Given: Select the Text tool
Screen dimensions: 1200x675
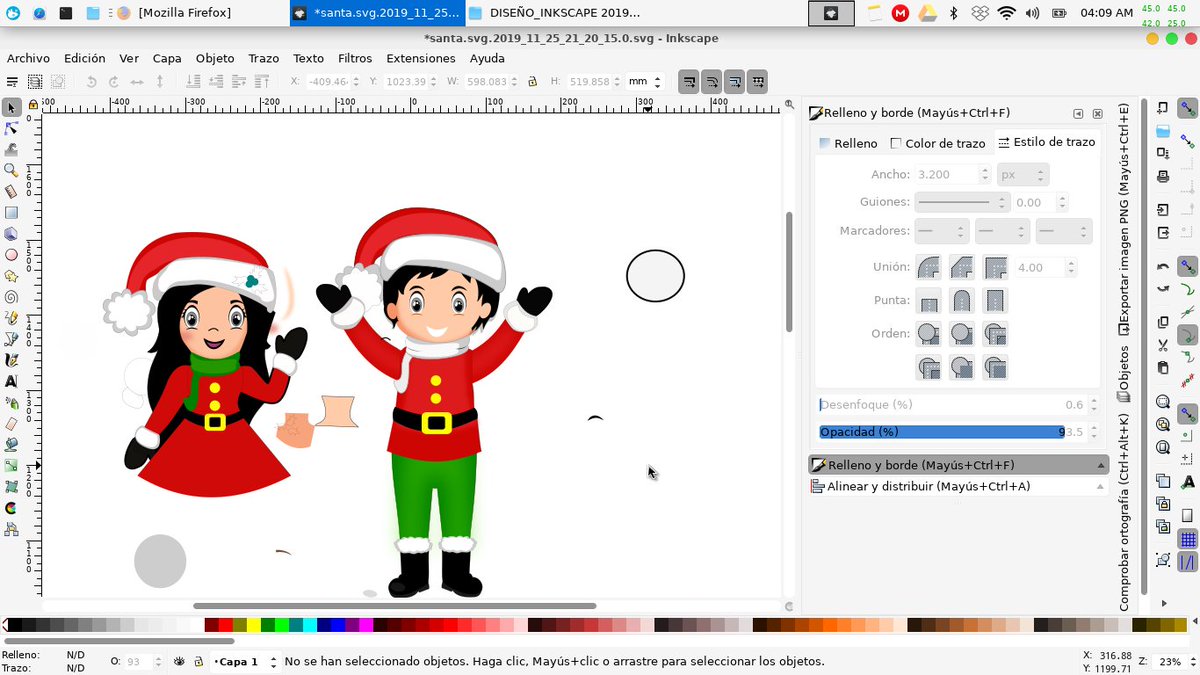Looking at the screenshot, I should point(11,381).
